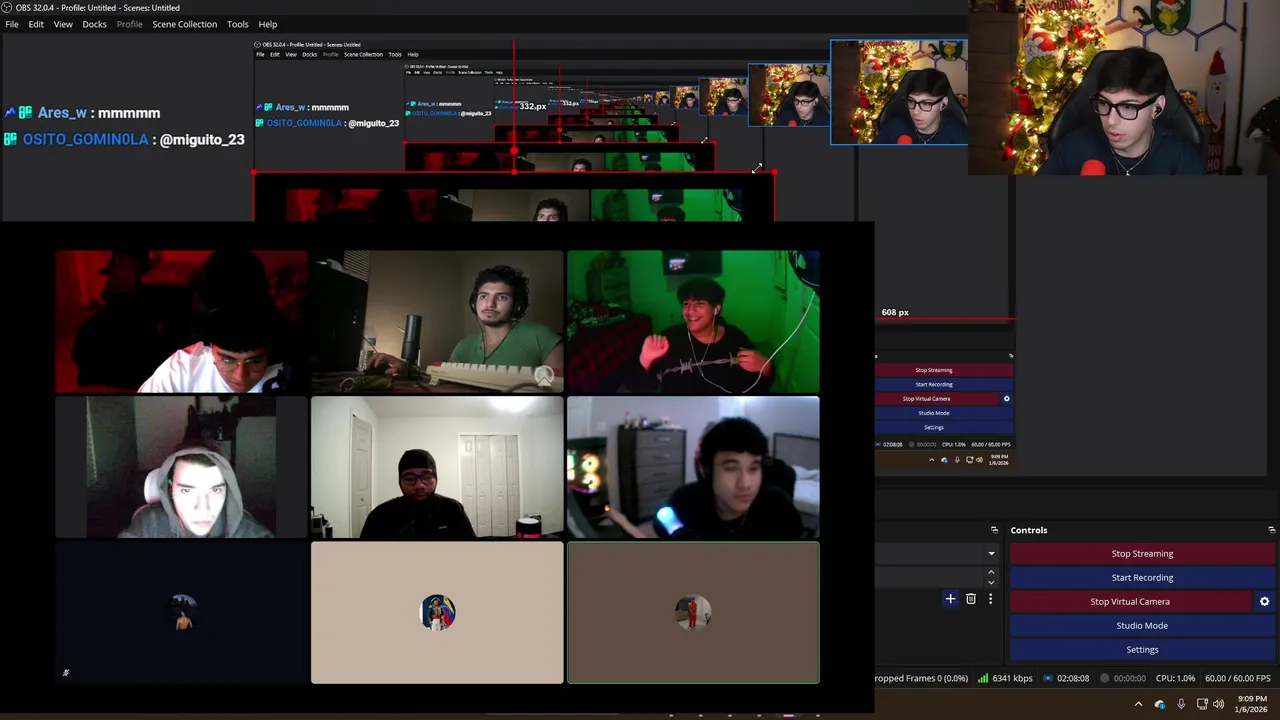This screenshot has width=1280, height=720.
Task: Click Stop Virtual Camera in Controls dock
Action: (x=1130, y=601)
